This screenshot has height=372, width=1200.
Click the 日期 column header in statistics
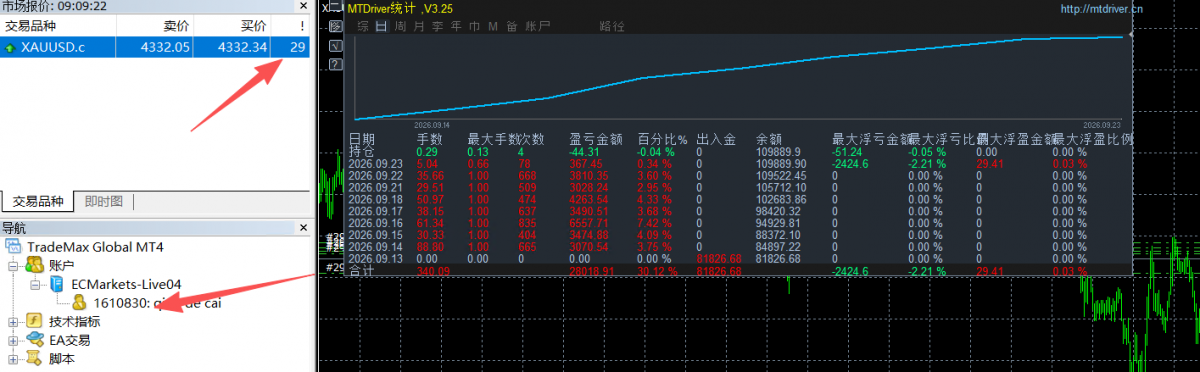362,139
